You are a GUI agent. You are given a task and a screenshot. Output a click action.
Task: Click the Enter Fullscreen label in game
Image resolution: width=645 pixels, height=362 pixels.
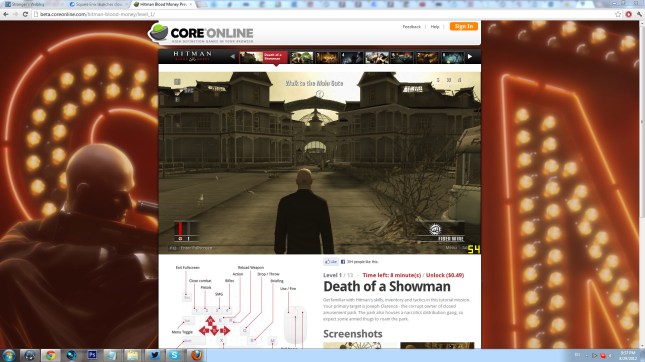coord(197,248)
